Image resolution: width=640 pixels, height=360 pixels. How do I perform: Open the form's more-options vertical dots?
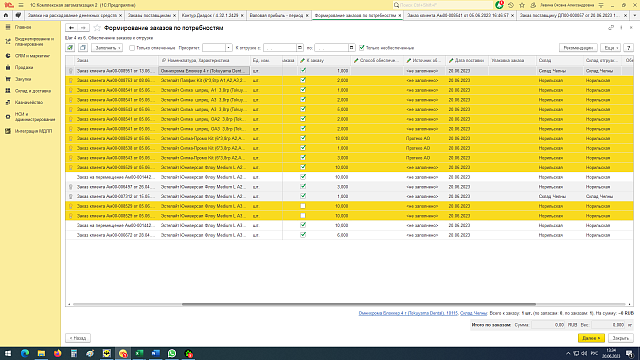(621, 28)
